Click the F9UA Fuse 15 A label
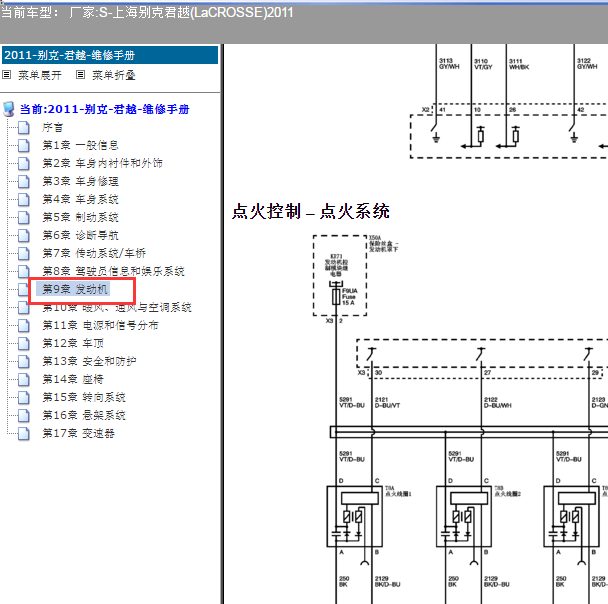608x604 pixels. [x=350, y=297]
